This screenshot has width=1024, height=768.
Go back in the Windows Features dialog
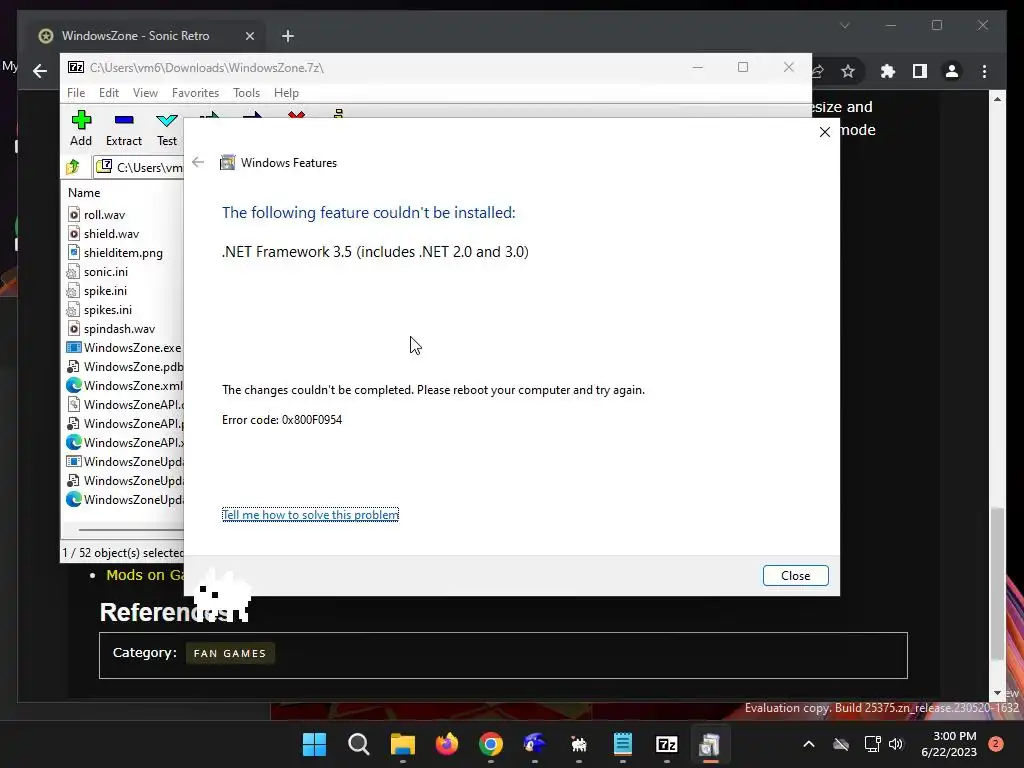[x=198, y=162]
